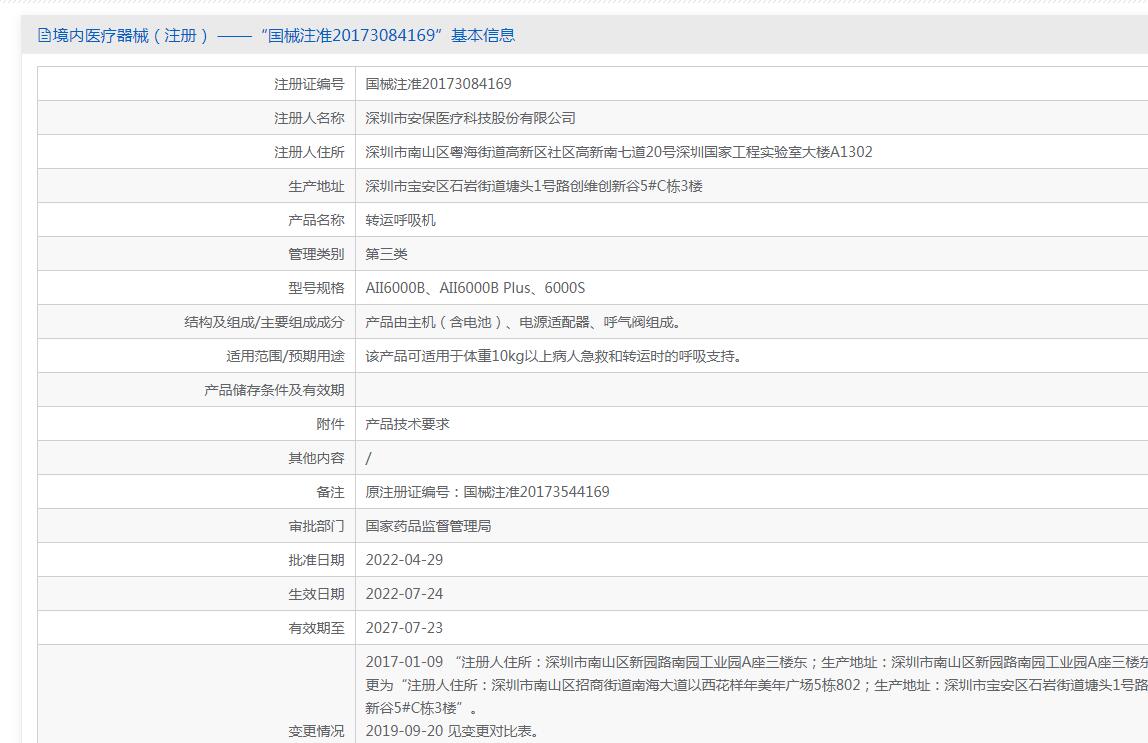Select model value AII6000B、AII6000B Plus、6000S
The height and width of the screenshot is (743, 1148).
pyautogui.click(x=475, y=288)
